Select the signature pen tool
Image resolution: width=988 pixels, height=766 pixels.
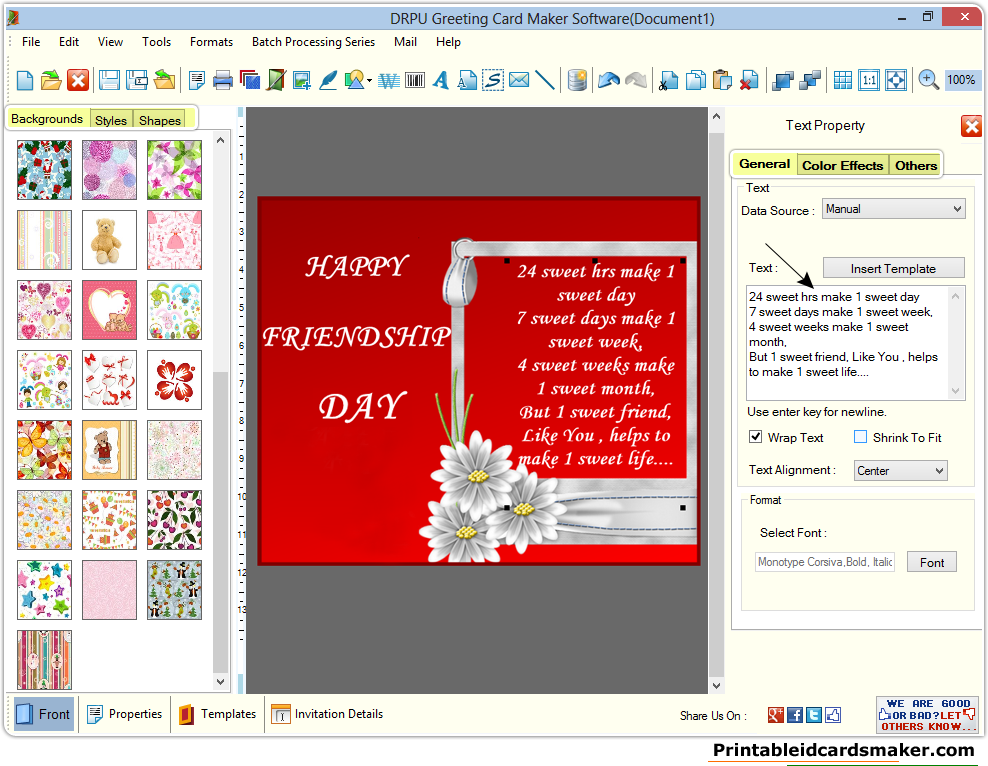click(x=328, y=80)
